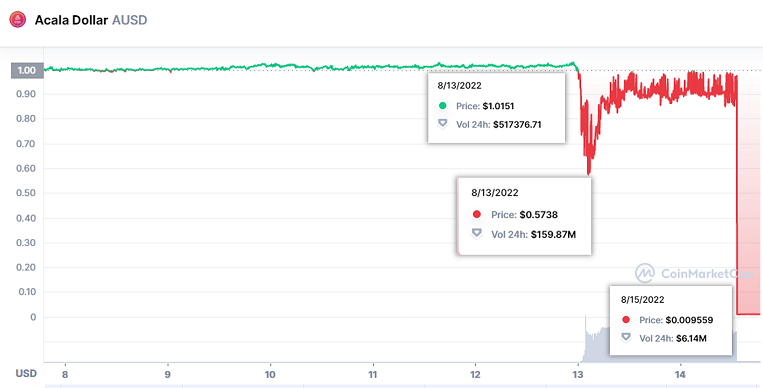Click the AUSD ticker symbol label
Viewport: 763px width, 388px height.
tap(129, 20)
